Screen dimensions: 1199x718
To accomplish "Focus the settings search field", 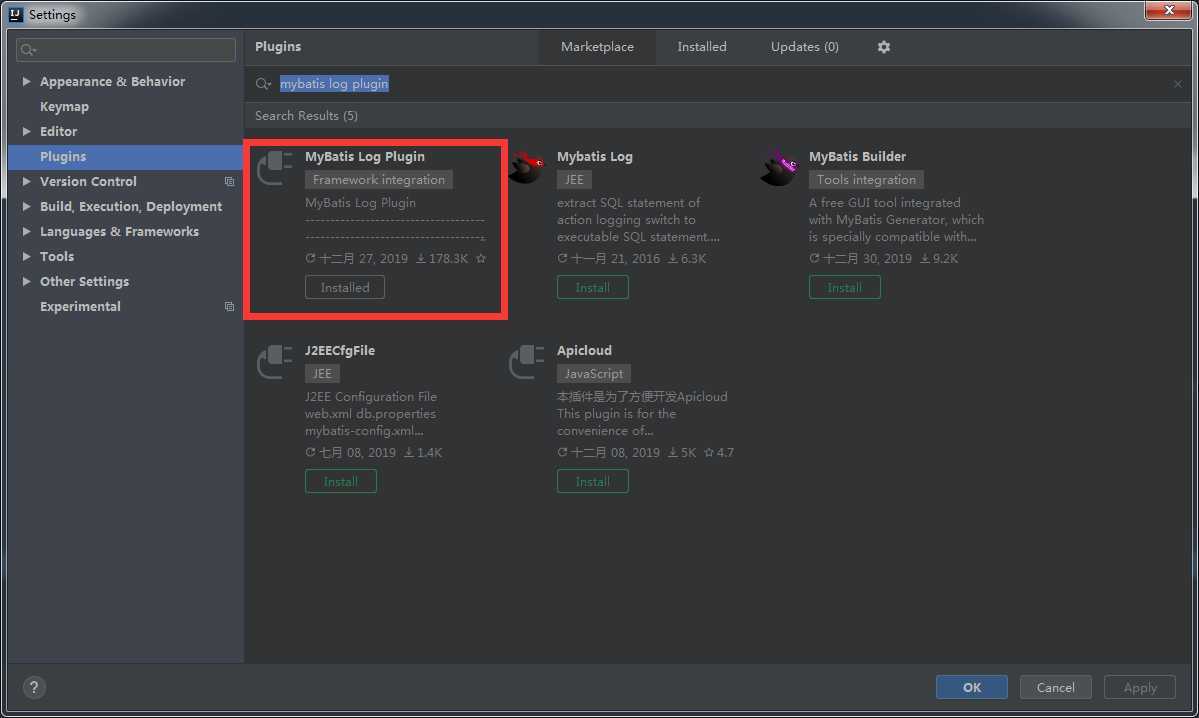I will [x=126, y=50].
